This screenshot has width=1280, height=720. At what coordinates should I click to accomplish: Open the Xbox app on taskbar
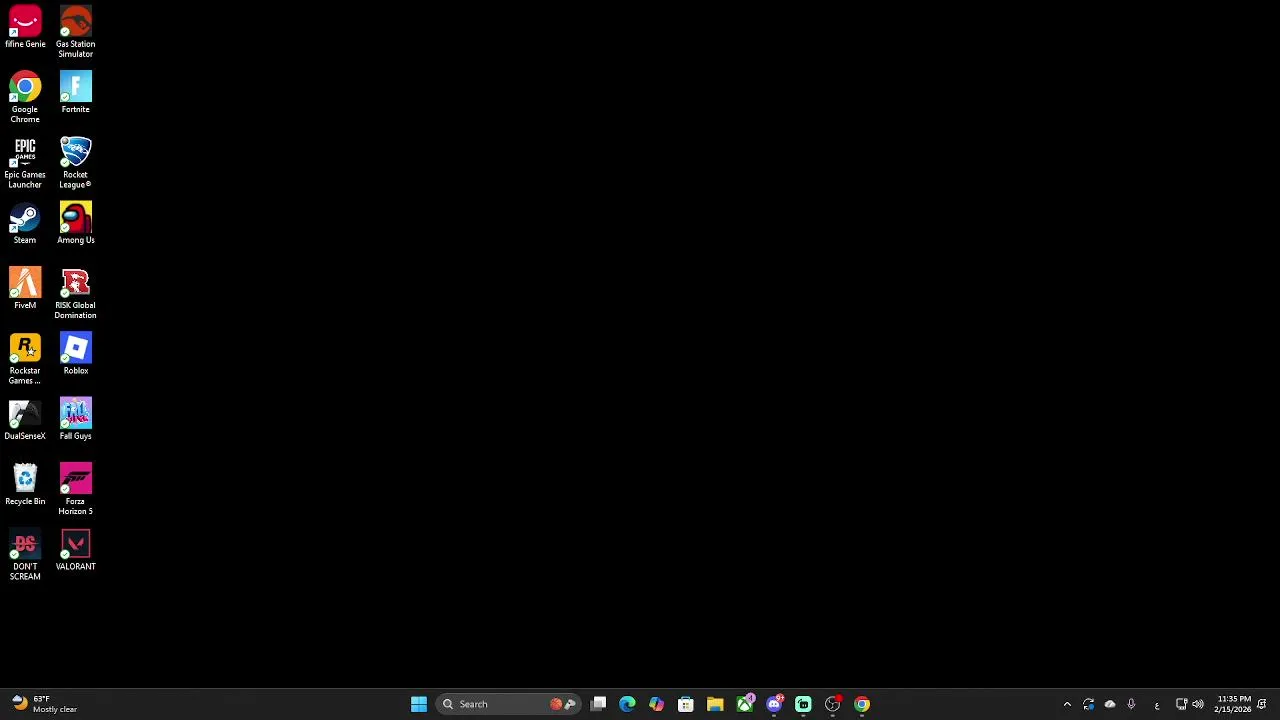744,704
